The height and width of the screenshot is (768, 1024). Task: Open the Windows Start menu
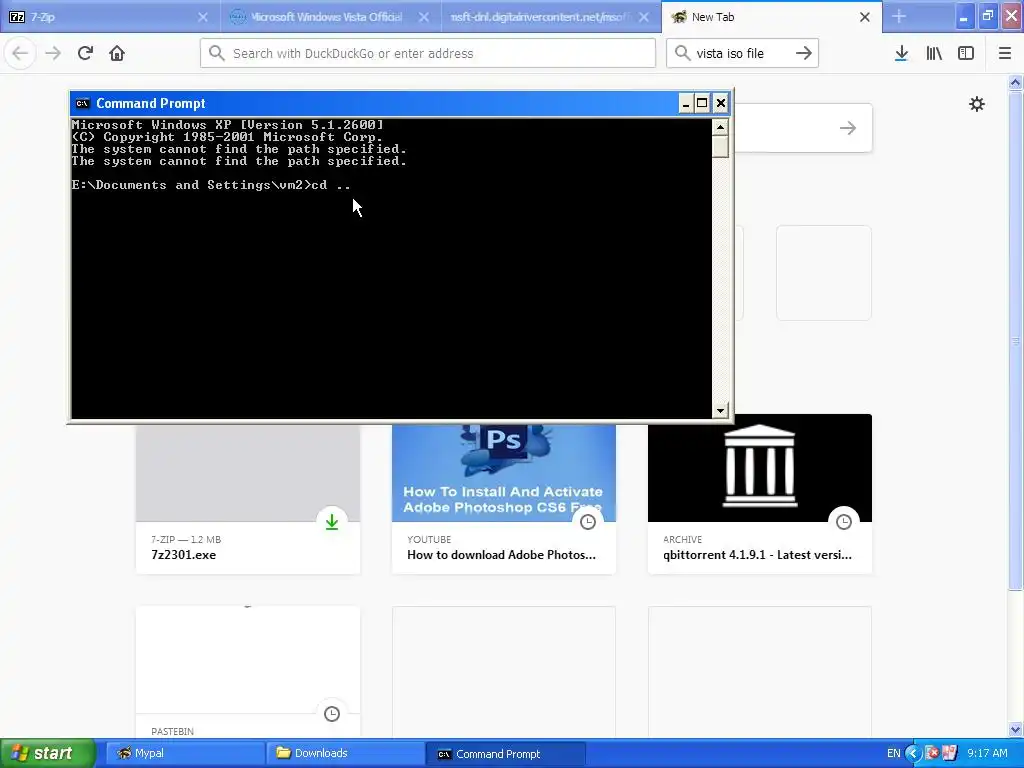point(47,753)
